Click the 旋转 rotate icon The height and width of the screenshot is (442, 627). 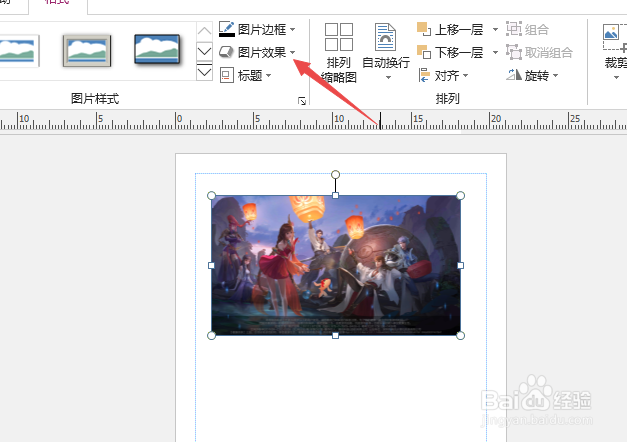pos(514,75)
